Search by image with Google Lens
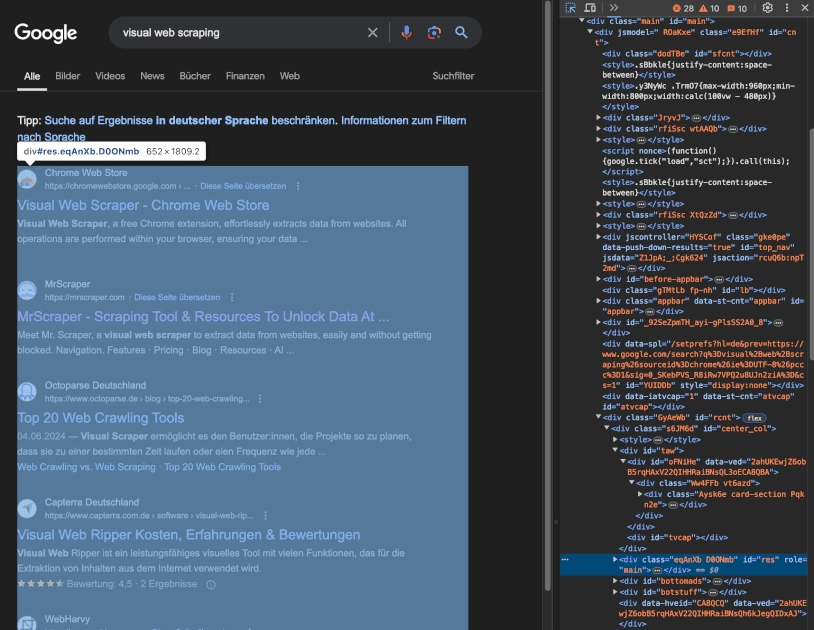Viewport: 814px width, 630px height. (434, 33)
